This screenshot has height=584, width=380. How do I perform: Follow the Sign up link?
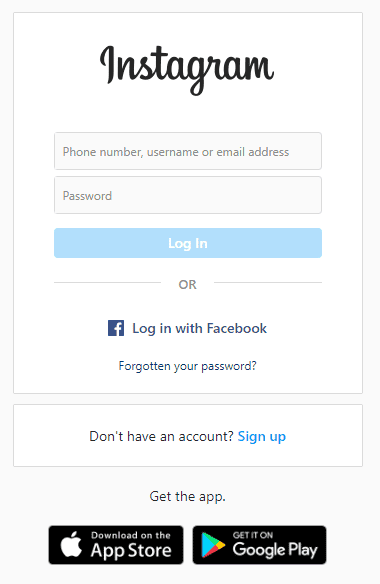(x=262, y=436)
